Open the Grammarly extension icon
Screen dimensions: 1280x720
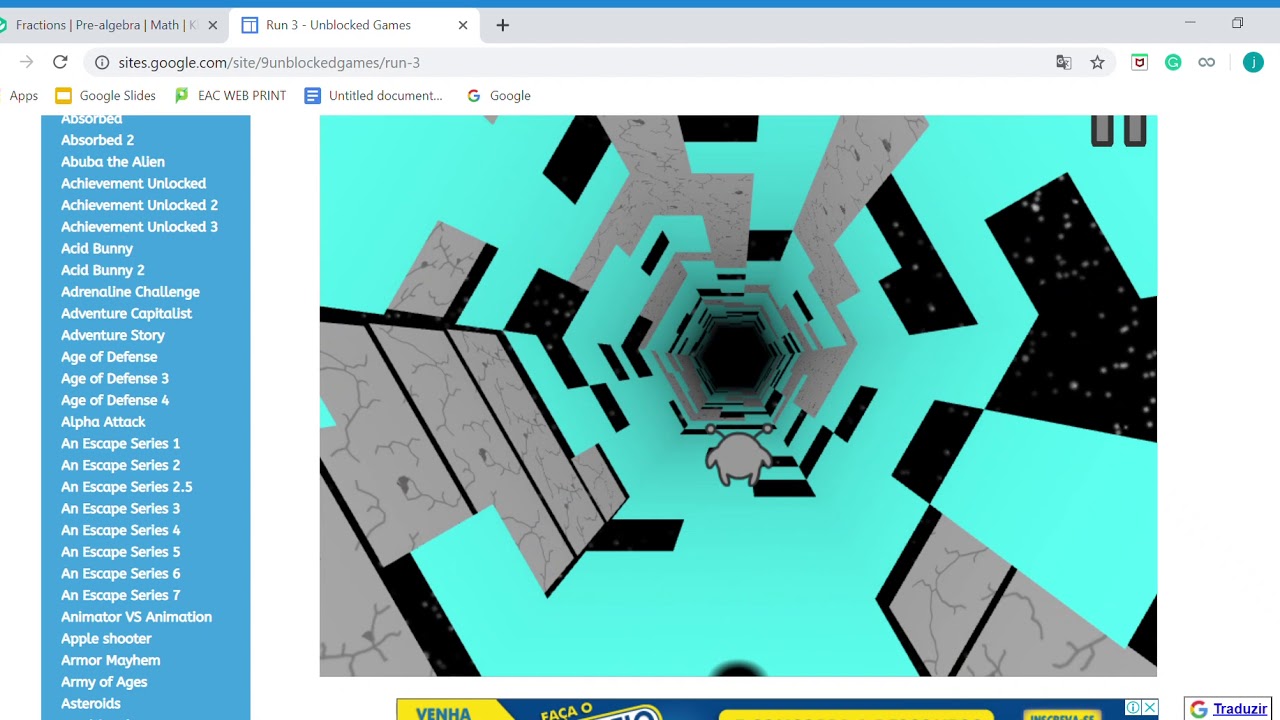tap(1173, 62)
